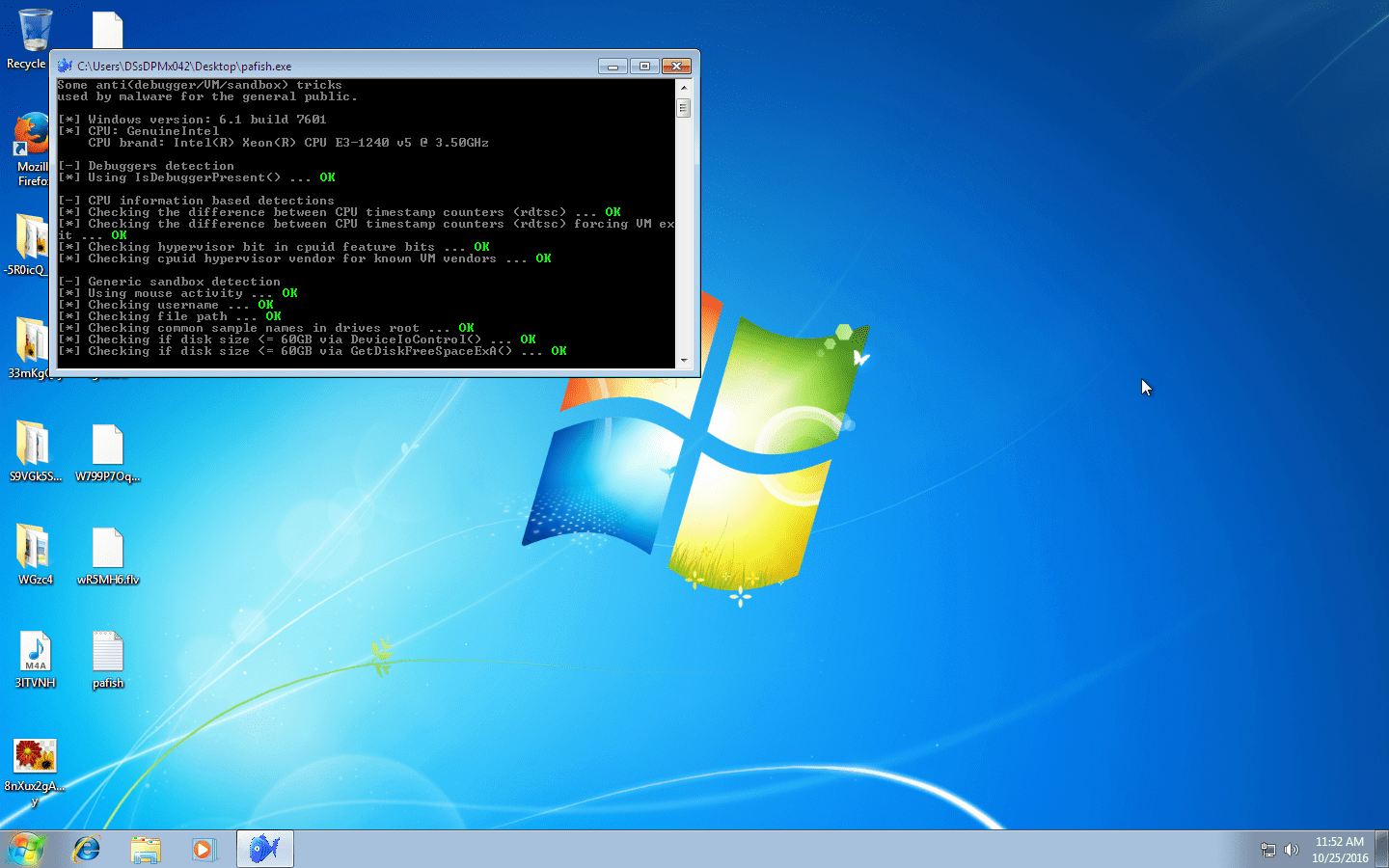Maximize the pafish.exe console window

tap(644, 66)
